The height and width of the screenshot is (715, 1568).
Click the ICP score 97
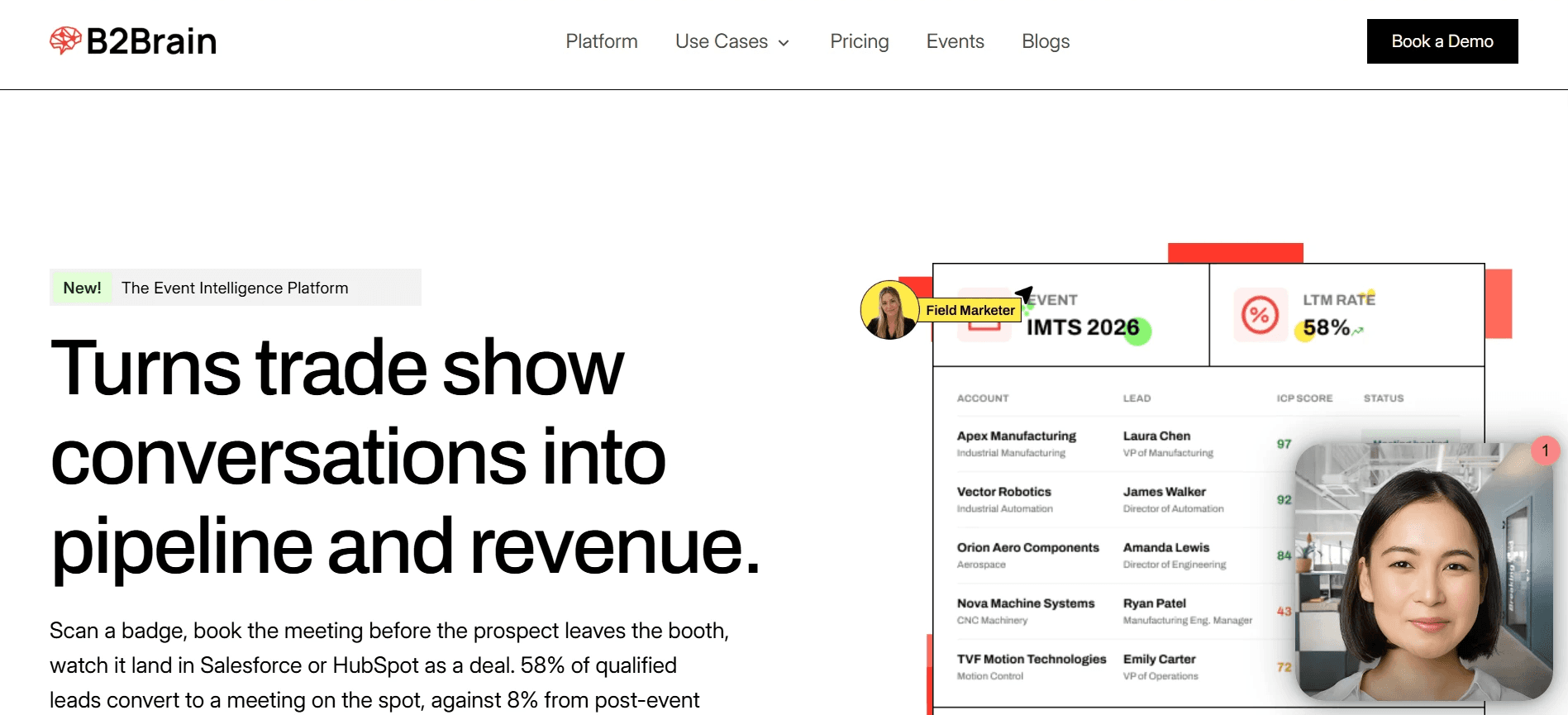point(1284,444)
